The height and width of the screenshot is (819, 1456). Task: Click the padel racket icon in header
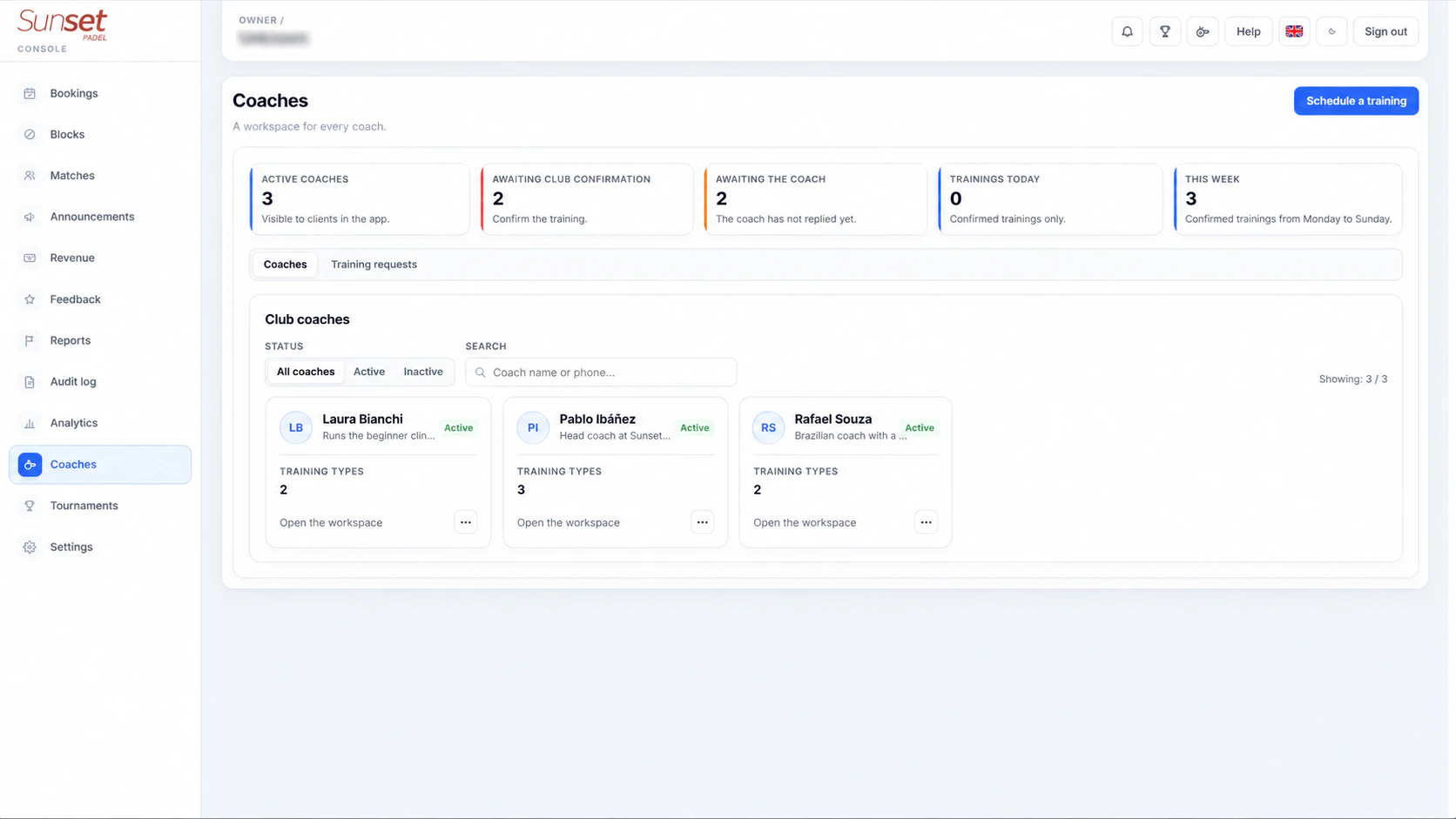(1203, 31)
